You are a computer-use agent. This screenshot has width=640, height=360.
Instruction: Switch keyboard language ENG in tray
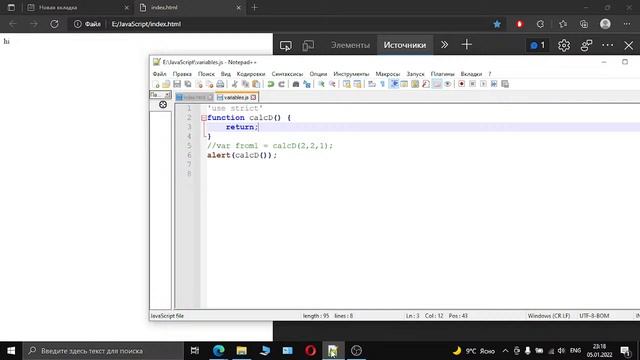click(575, 351)
